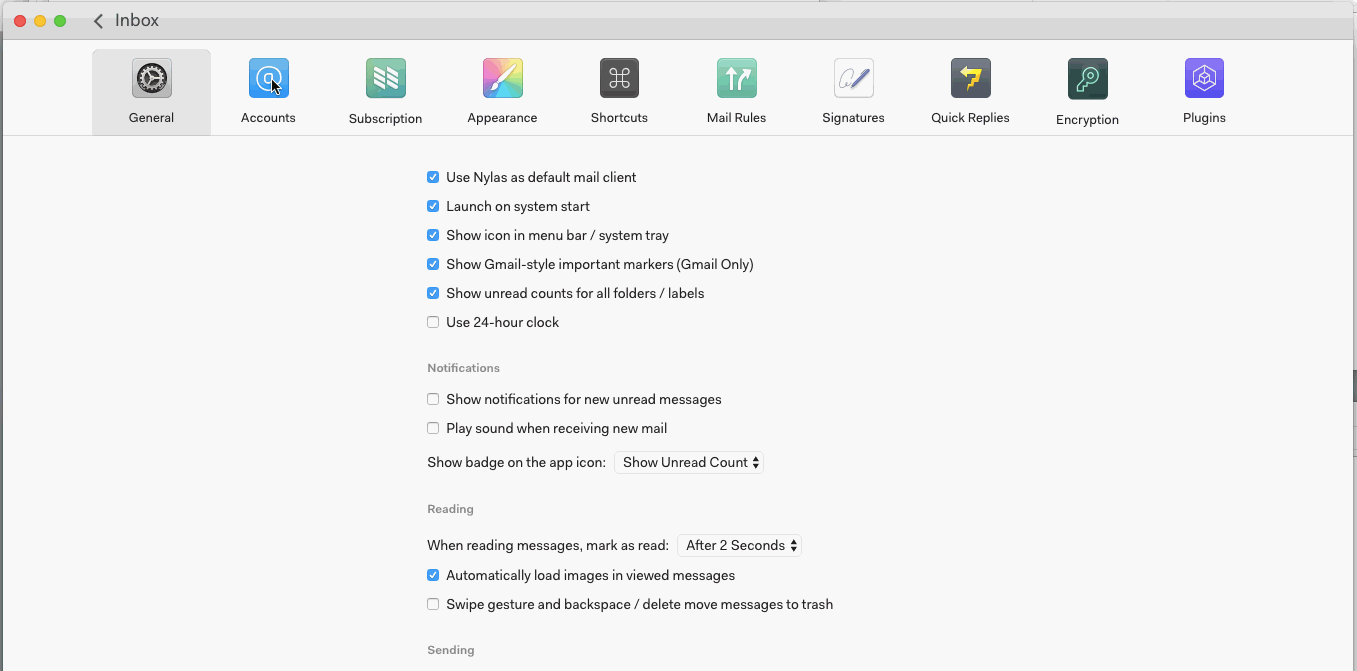Disable automatically load images in viewed messages

tap(433, 575)
